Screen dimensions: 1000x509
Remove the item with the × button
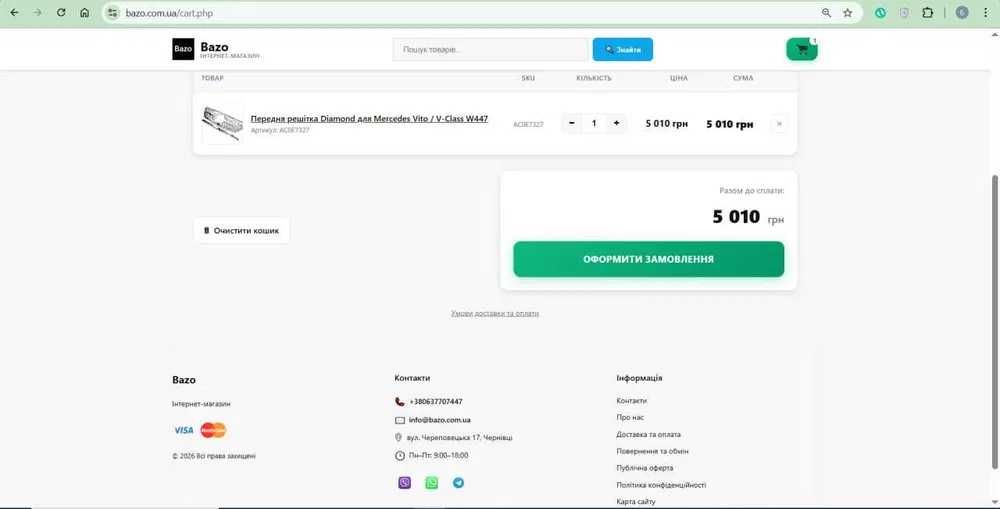point(779,124)
